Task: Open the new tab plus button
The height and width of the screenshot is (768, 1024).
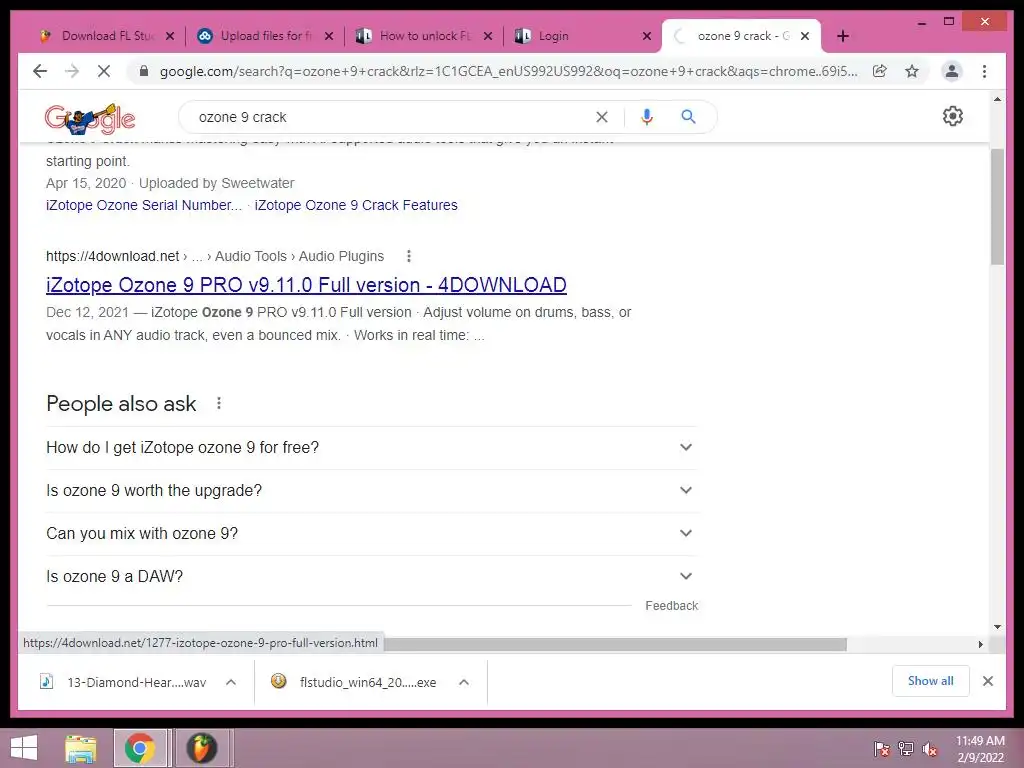Action: point(843,36)
